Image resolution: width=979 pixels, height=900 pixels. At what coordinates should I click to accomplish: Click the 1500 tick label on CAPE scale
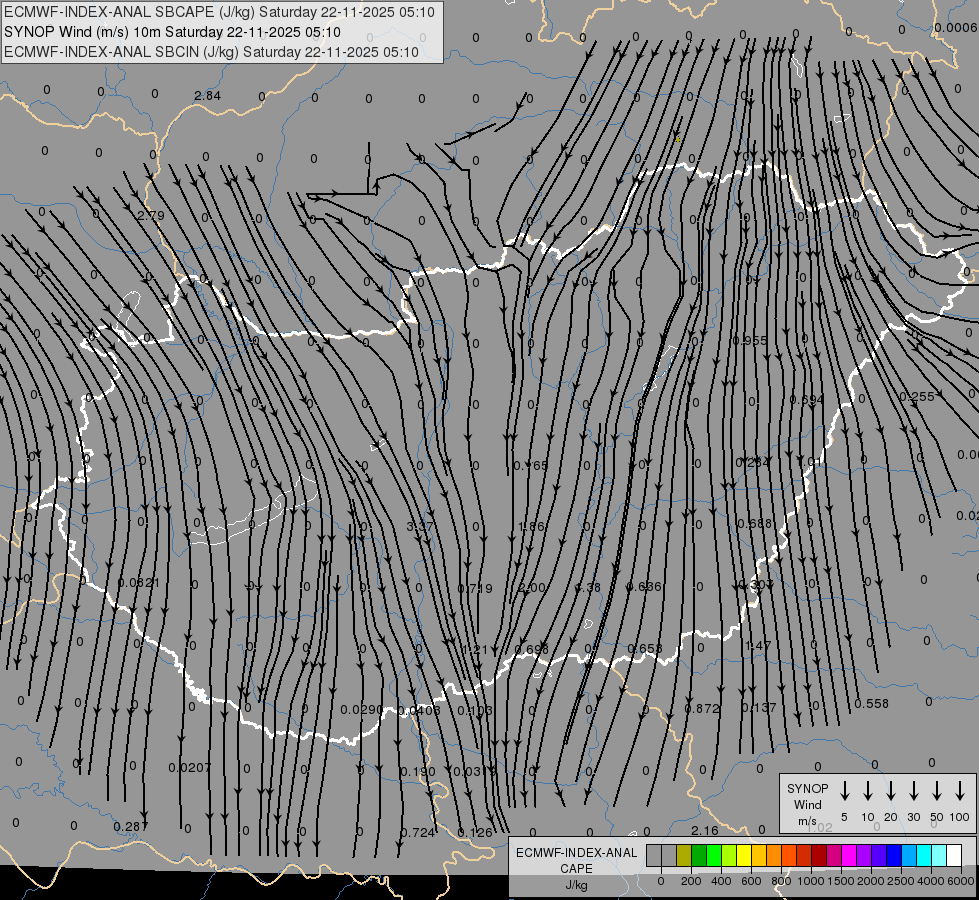click(x=840, y=881)
